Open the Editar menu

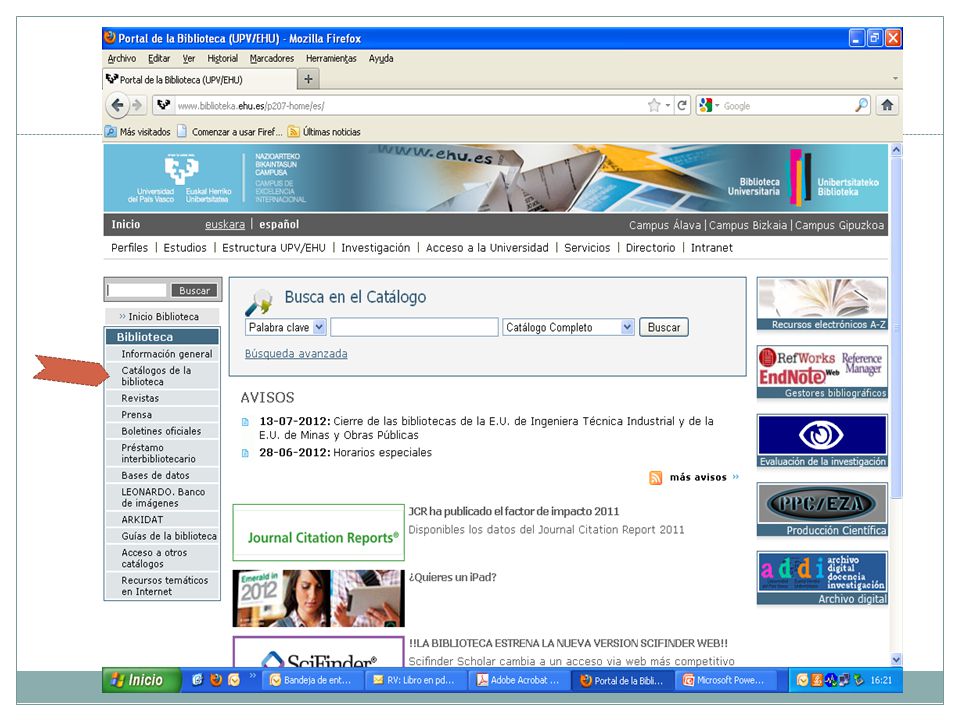(159, 58)
